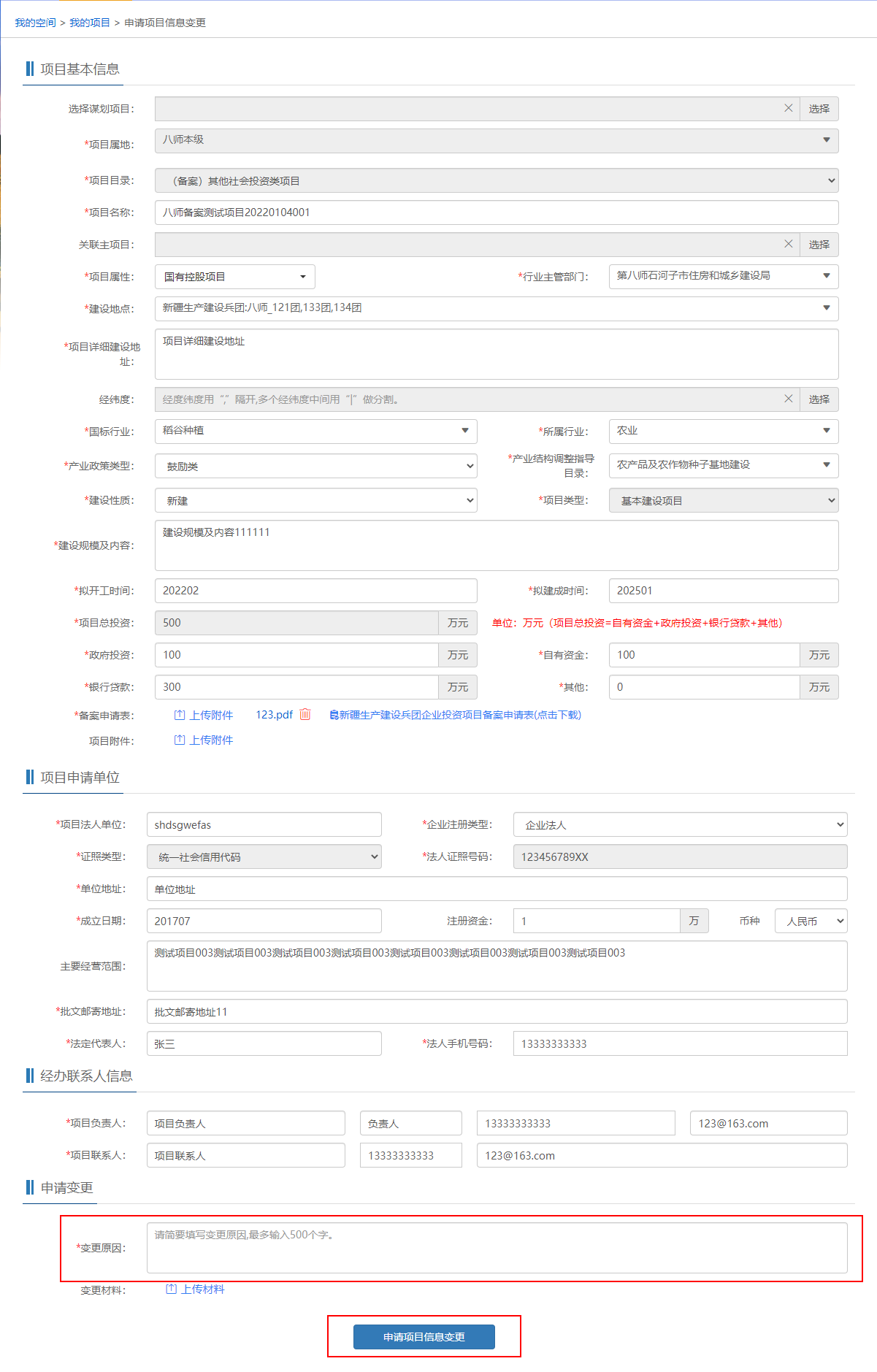
Task: Click upload icon for 备案申请表 attachment
Action: point(180,715)
